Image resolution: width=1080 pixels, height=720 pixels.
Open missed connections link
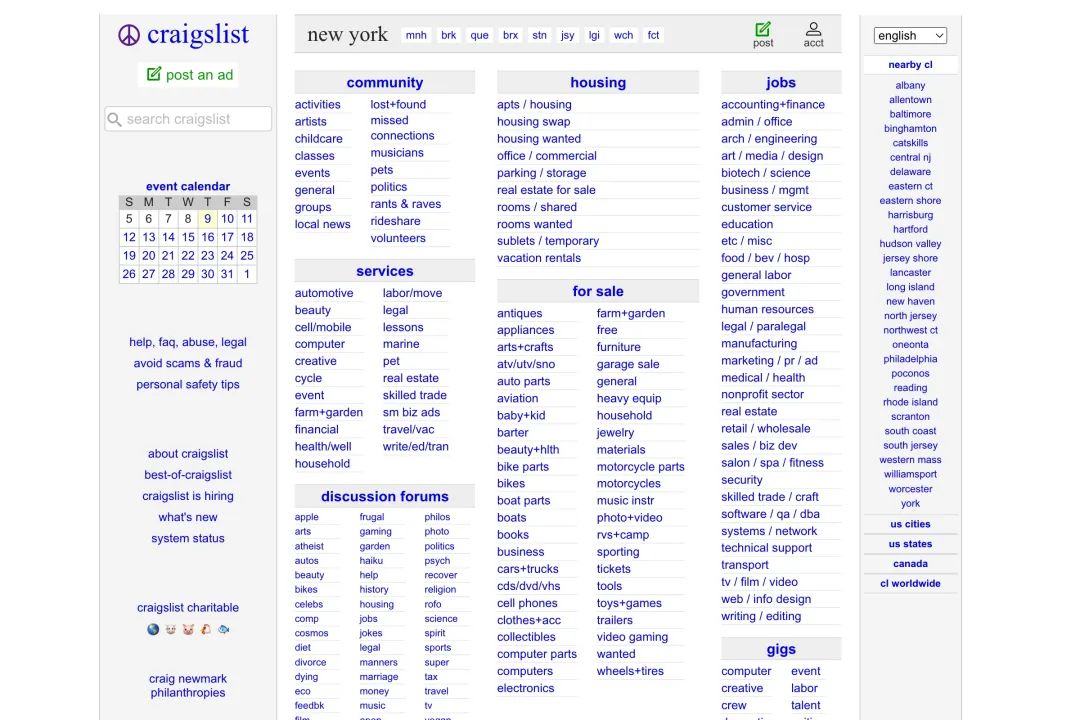pos(402,128)
